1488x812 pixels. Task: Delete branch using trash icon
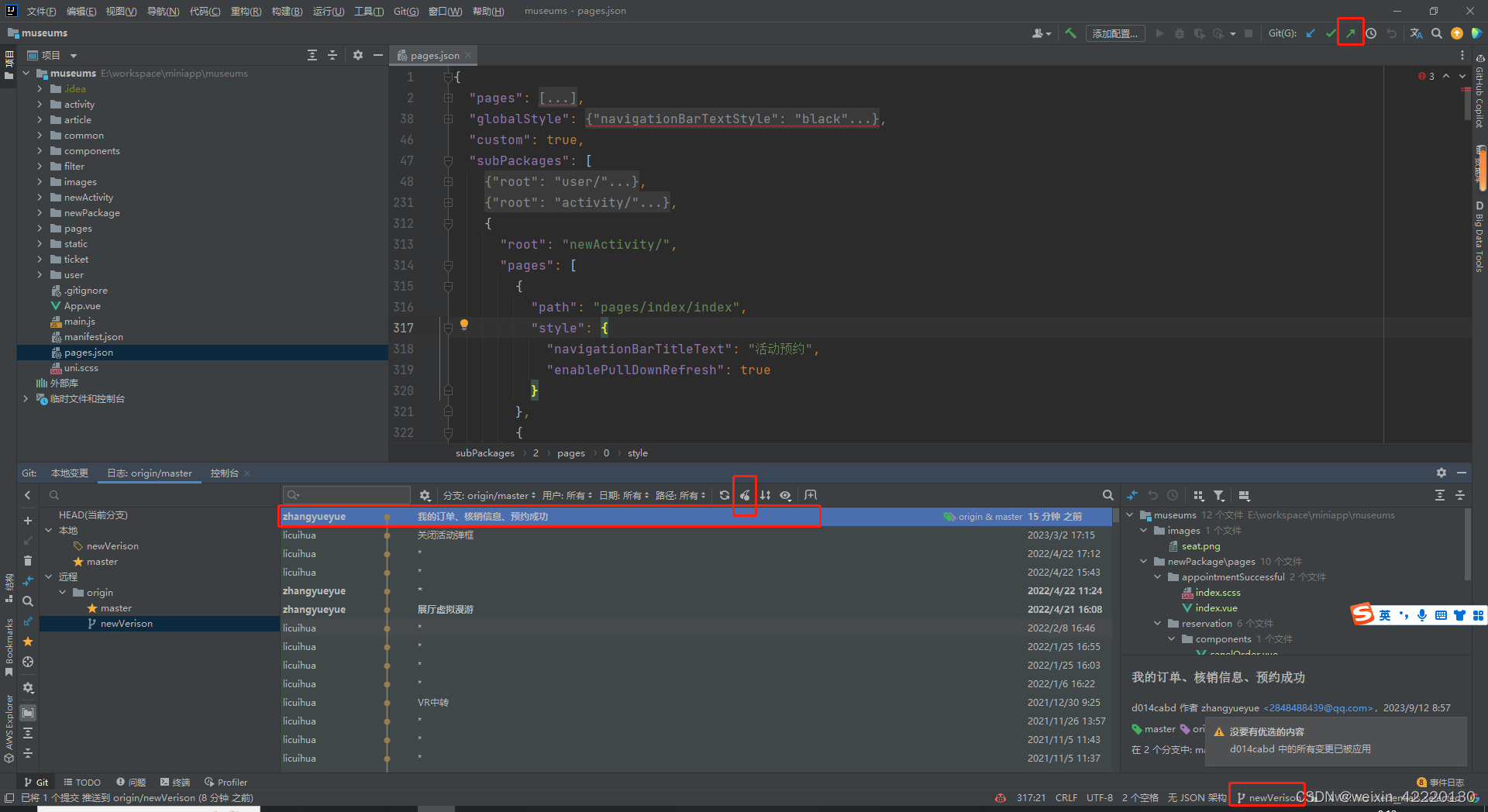click(x=28, y=560)
